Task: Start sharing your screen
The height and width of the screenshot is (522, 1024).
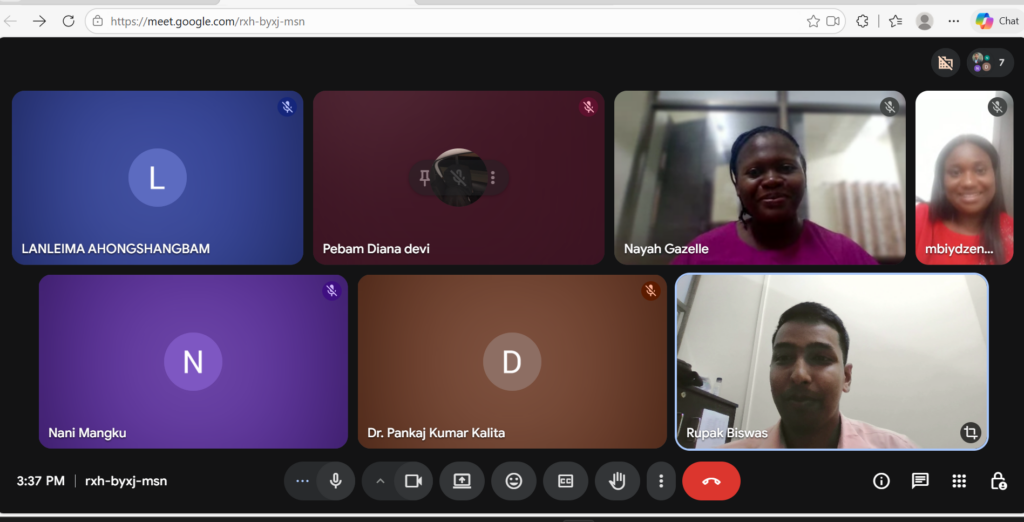Action: click(461, 481)
